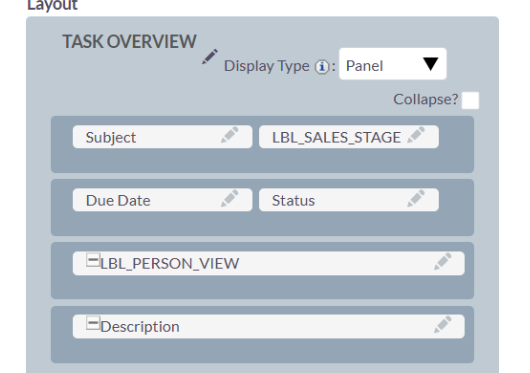Shrink Description field using its minus icon
This screenshot has width=530, height=373.
(93, 323)
